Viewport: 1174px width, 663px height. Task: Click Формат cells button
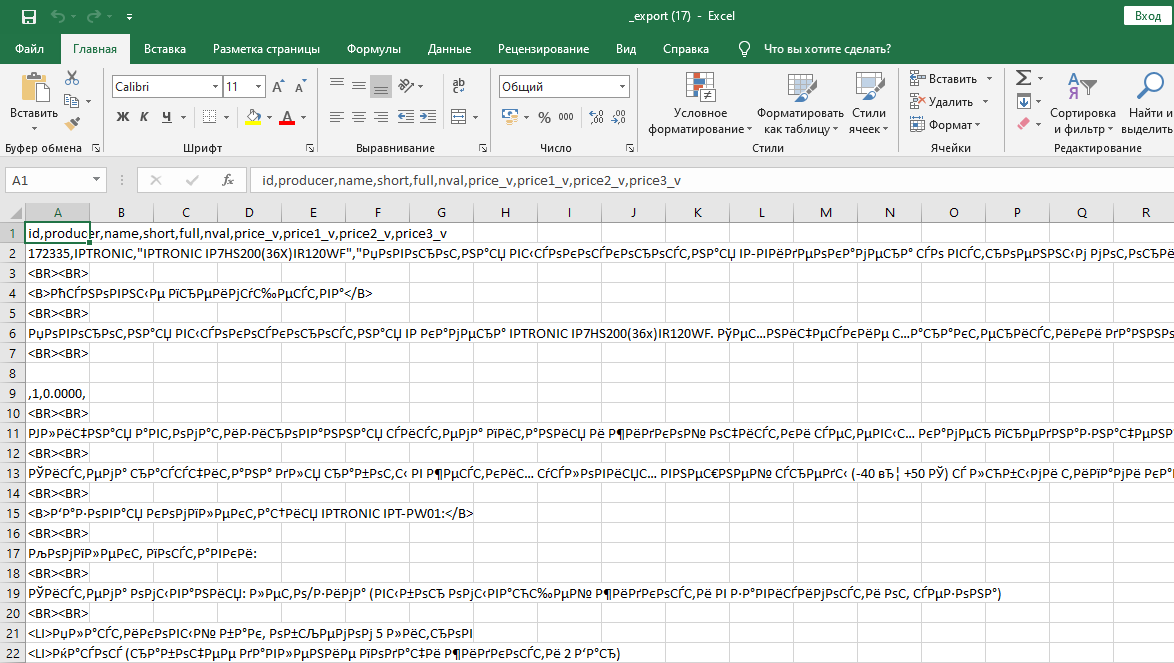(945, 125)
